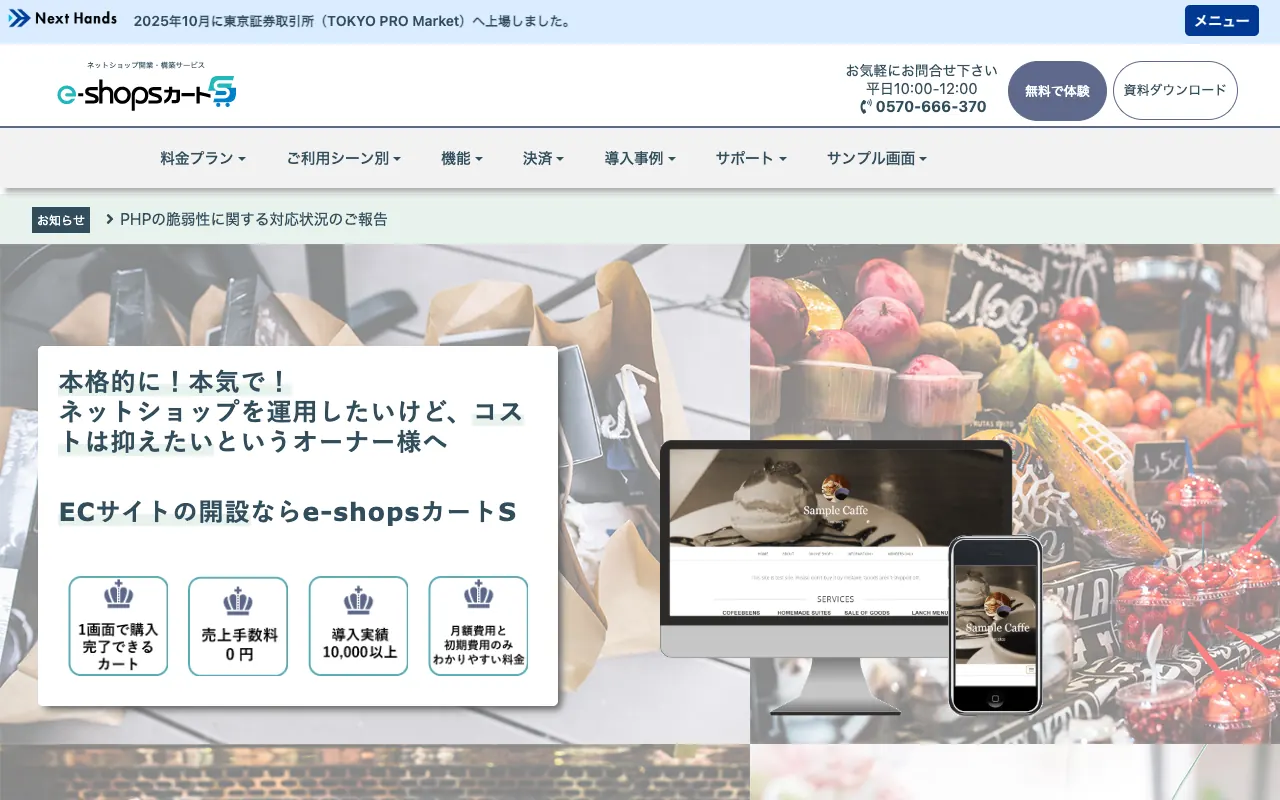Open the サンプル画面 navigation menu
Viewport: 1280px width, 800px height.
click(x=877, y=158)
